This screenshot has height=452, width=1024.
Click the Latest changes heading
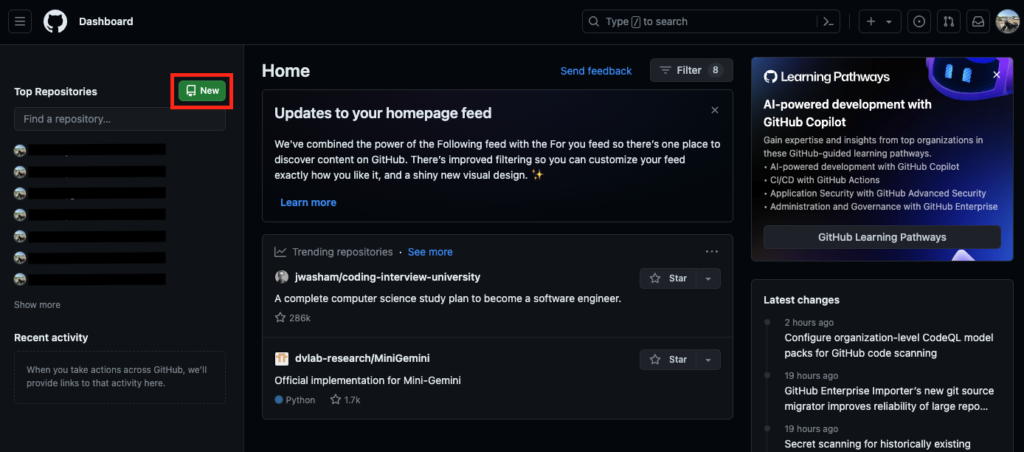(801, 300)
